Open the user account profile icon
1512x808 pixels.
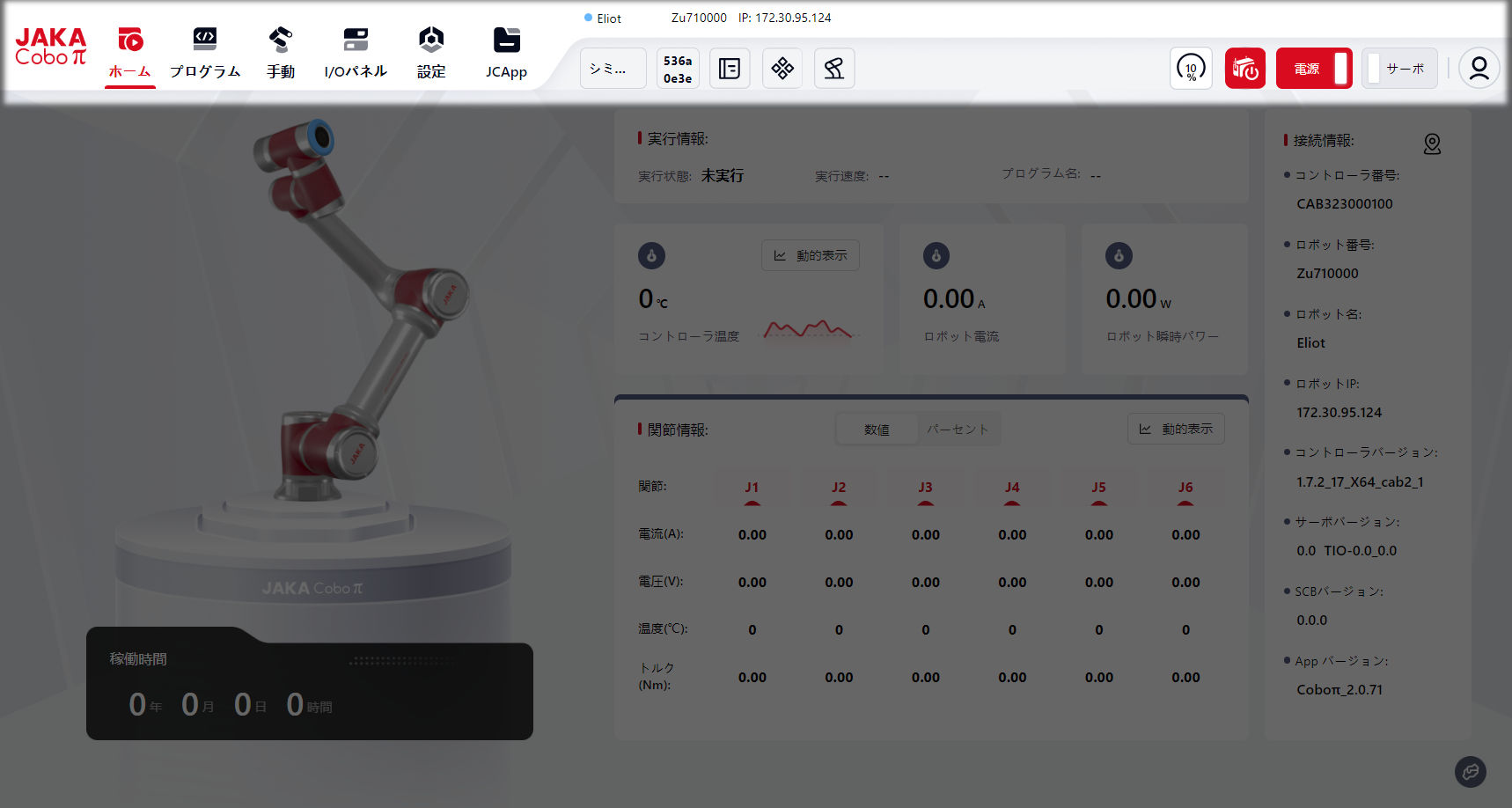pos(1479,69)
